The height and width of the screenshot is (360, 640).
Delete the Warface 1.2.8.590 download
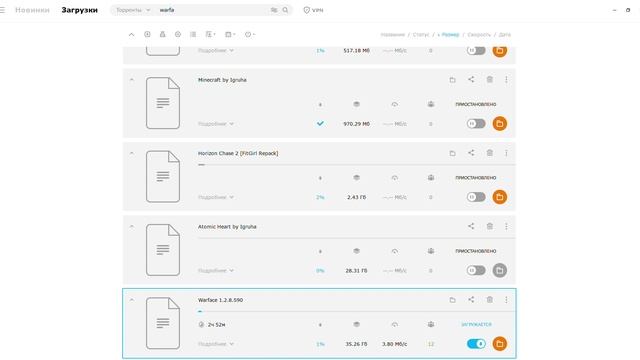click(490, 300)
